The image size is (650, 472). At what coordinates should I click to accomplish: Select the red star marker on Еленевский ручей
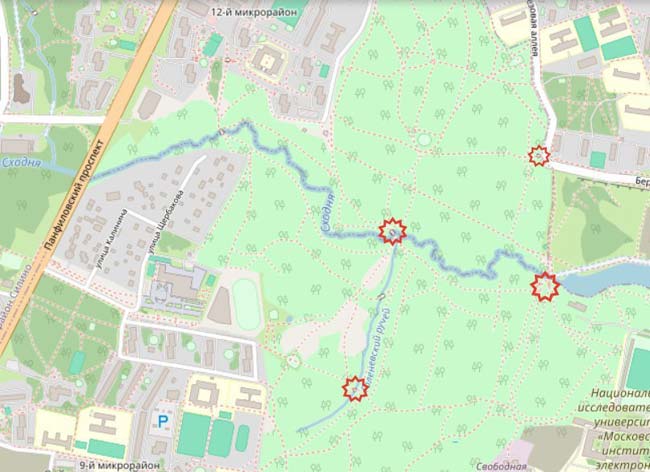[x=355, y=389]
